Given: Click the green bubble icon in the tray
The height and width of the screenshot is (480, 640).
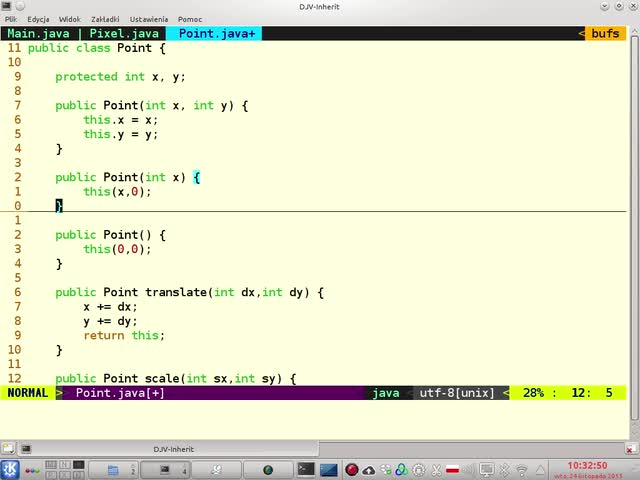Looking at the screenshot, I should [x=386, y=470].
